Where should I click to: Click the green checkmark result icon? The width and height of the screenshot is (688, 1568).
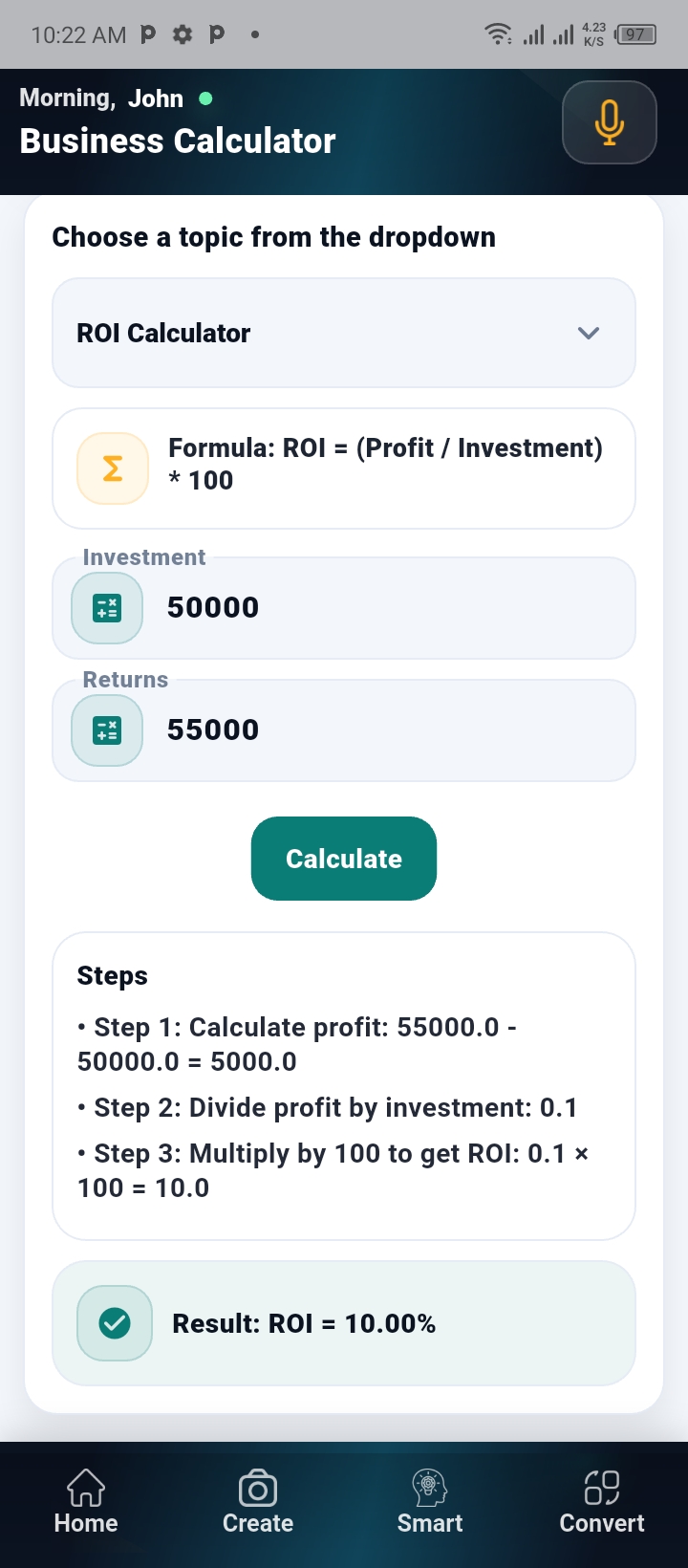tap(115, 1323)
